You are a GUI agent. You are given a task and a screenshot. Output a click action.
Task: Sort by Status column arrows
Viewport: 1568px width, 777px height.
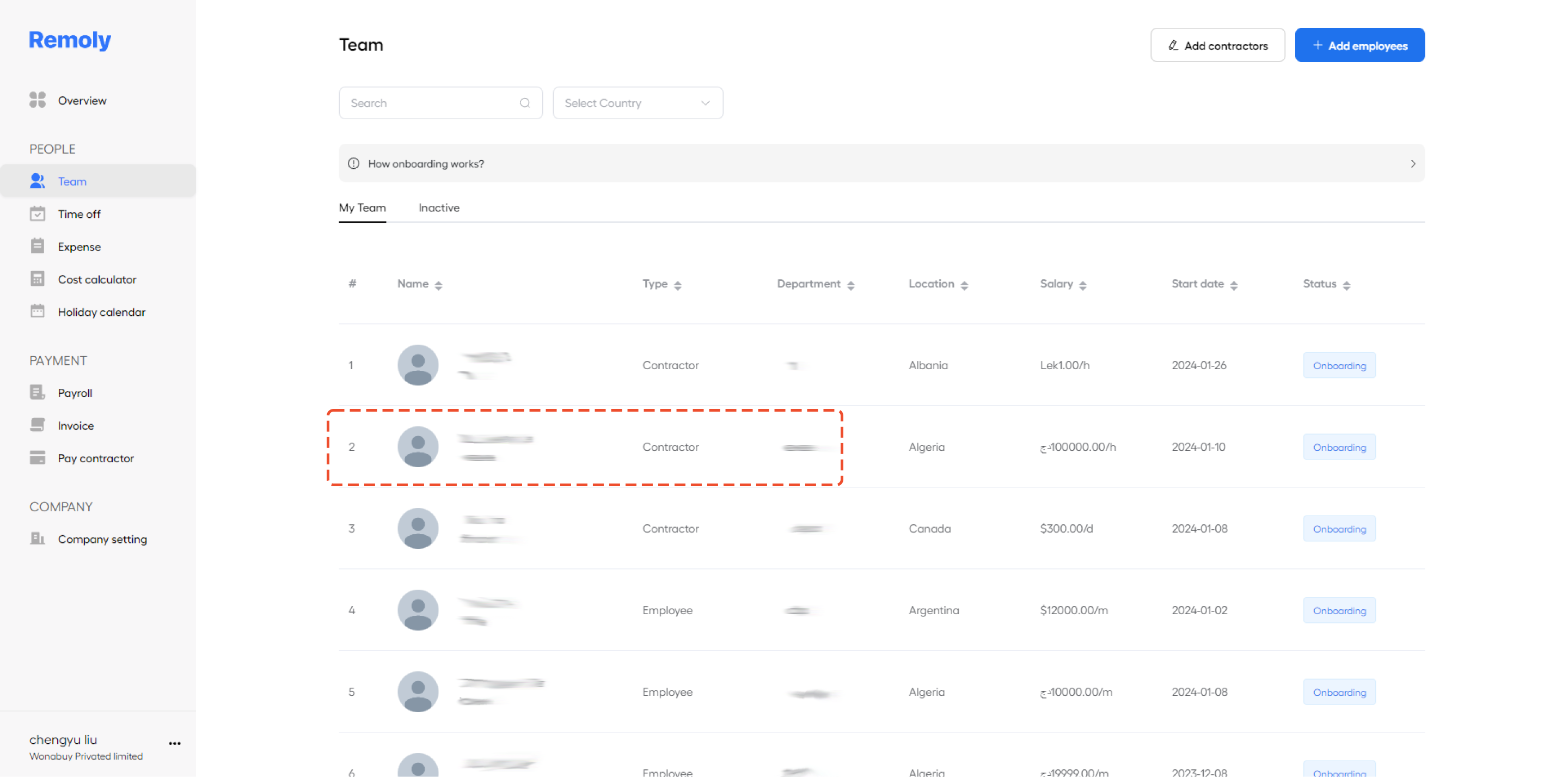point(1346,285)
